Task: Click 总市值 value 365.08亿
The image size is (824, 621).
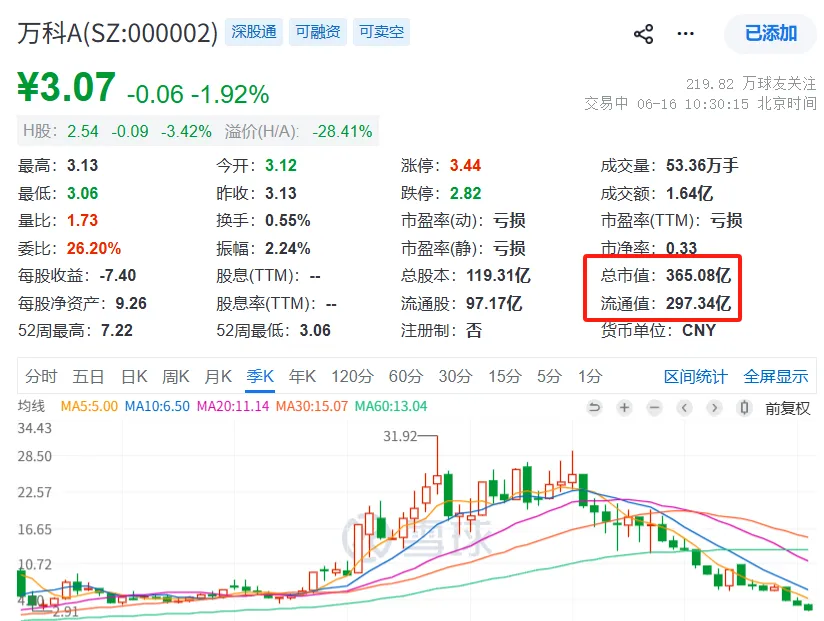Action: (698, 275)
